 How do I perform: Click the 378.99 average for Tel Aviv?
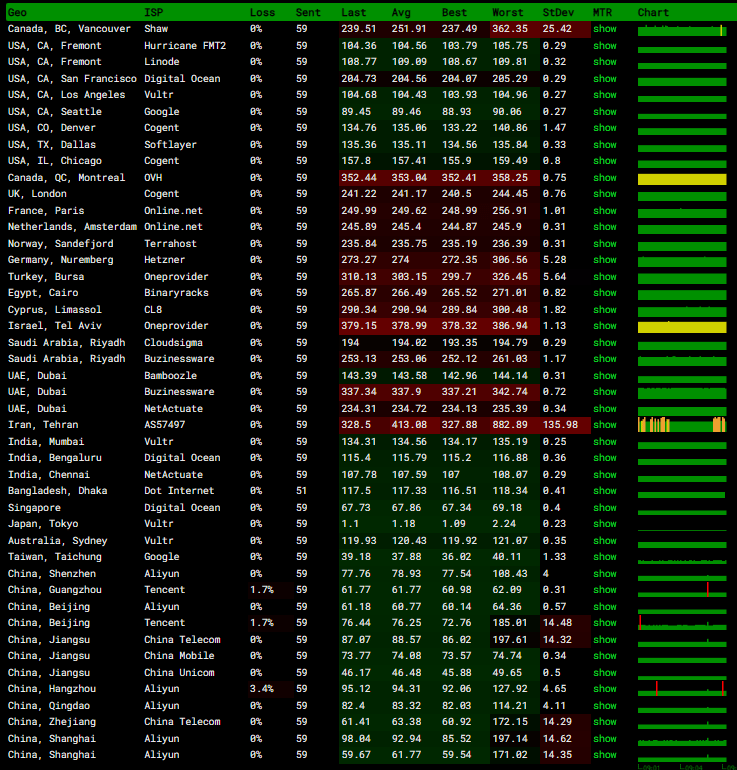pyautogui.click(x=409, y=326)
